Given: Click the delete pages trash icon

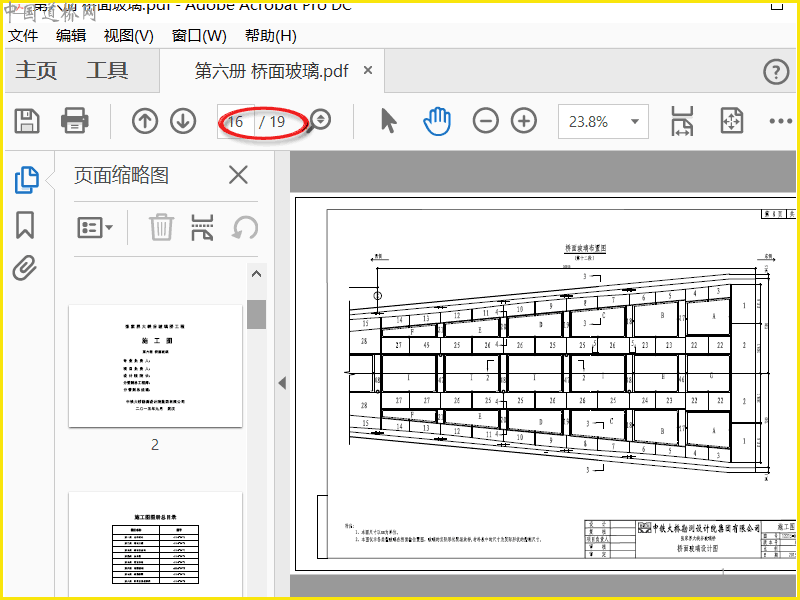Looking at the screenshot, I should tap(161, 228).
